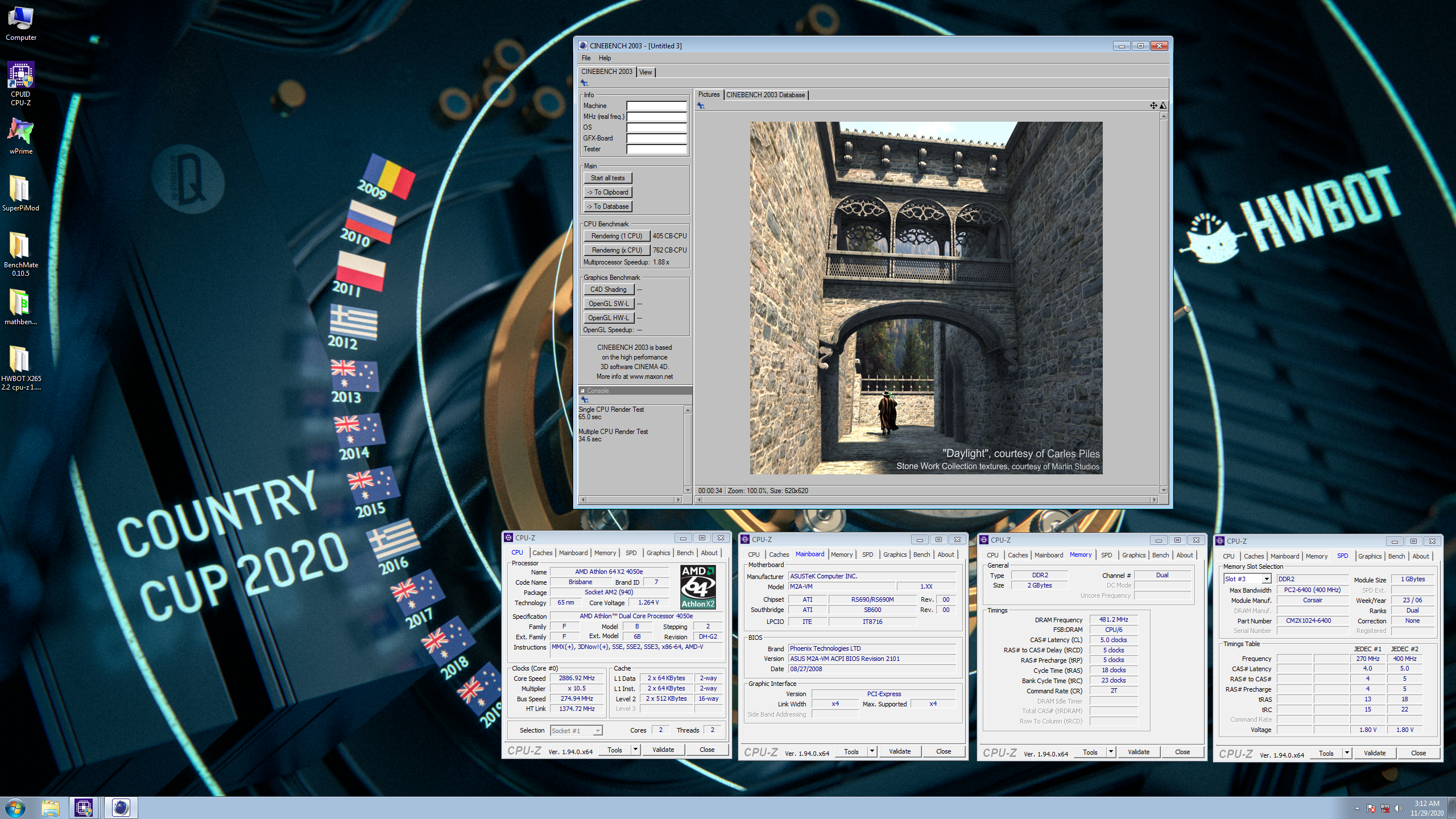Click the To Database button
1456x819 pixels.
(607, 206)
